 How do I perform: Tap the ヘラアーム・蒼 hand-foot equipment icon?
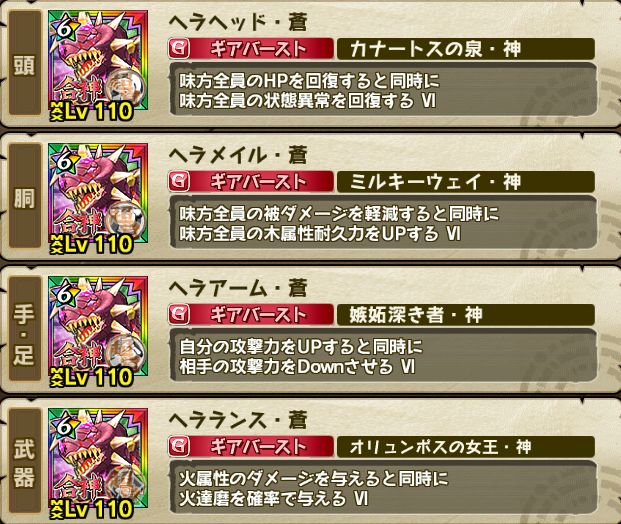point(98,331)
